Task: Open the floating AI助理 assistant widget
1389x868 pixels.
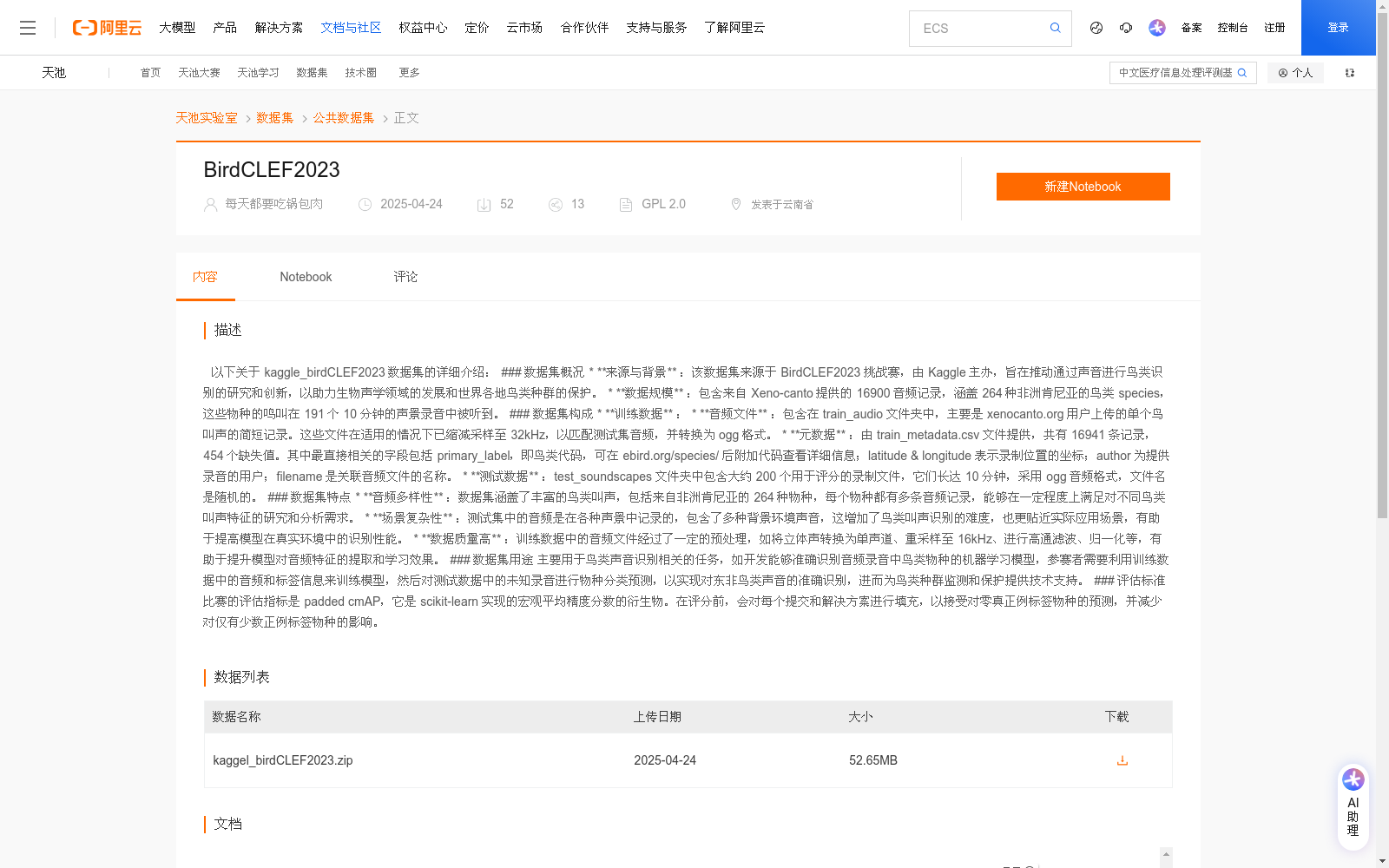Action: coord(1353,806)
